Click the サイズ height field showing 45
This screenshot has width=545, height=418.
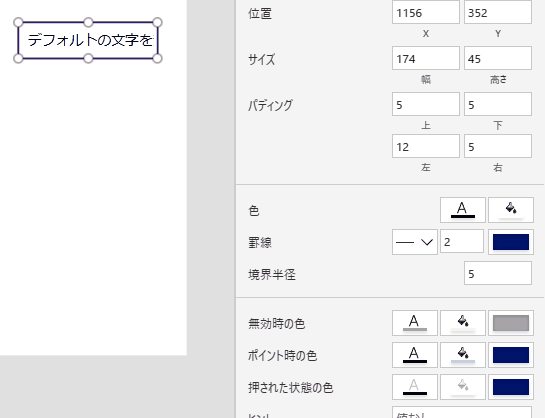tap(498, 58)
